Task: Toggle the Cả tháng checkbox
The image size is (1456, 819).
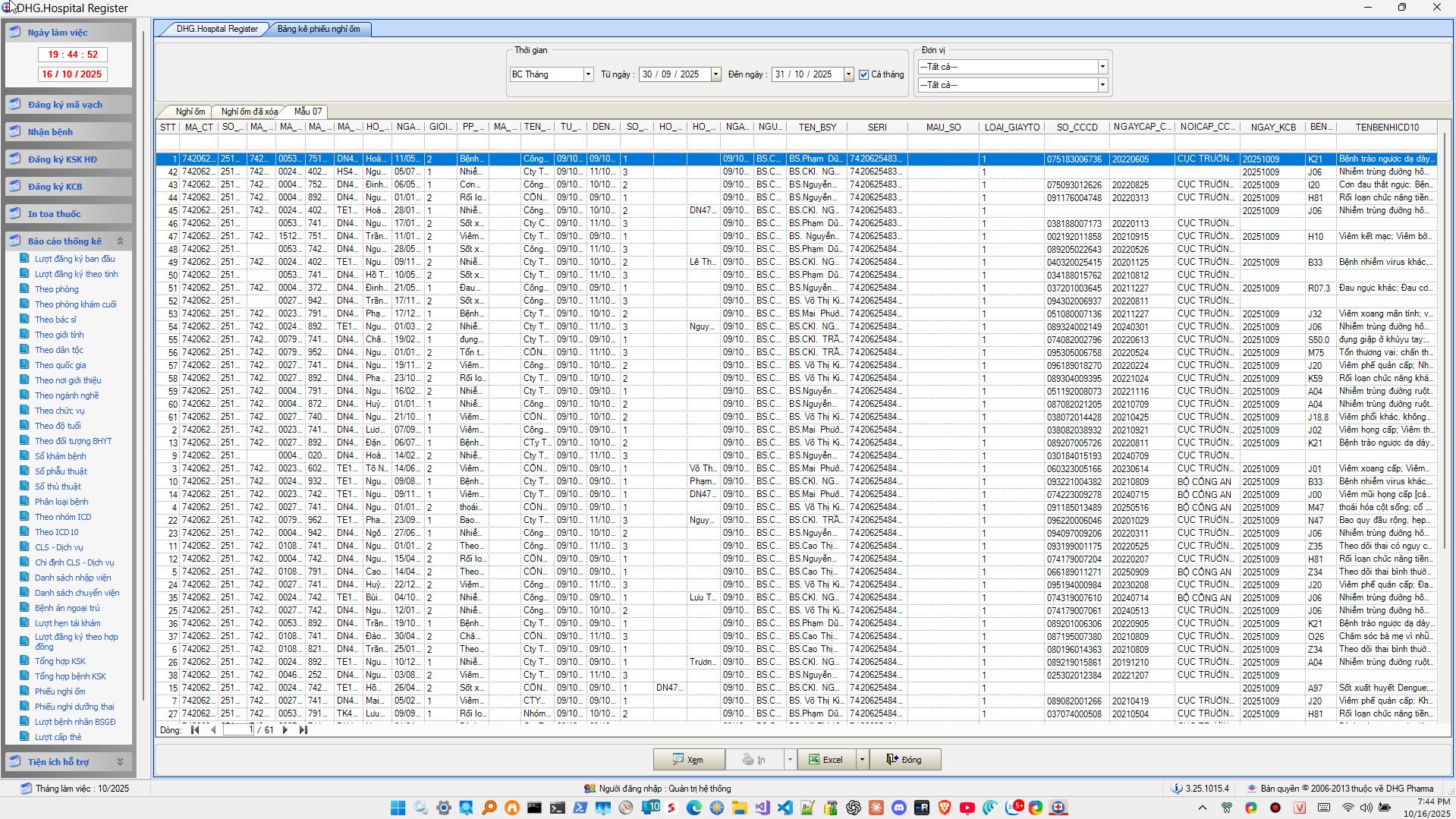Action: (863, 74)
